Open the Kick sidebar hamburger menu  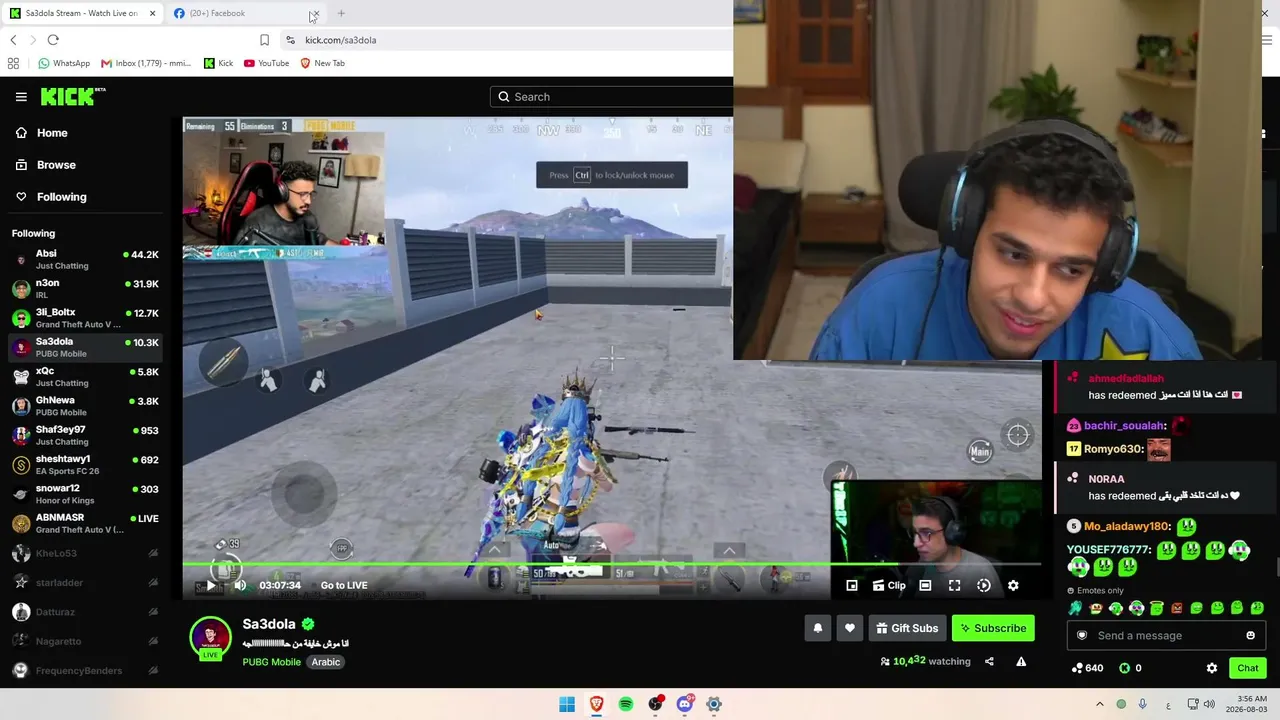(21, 97)
